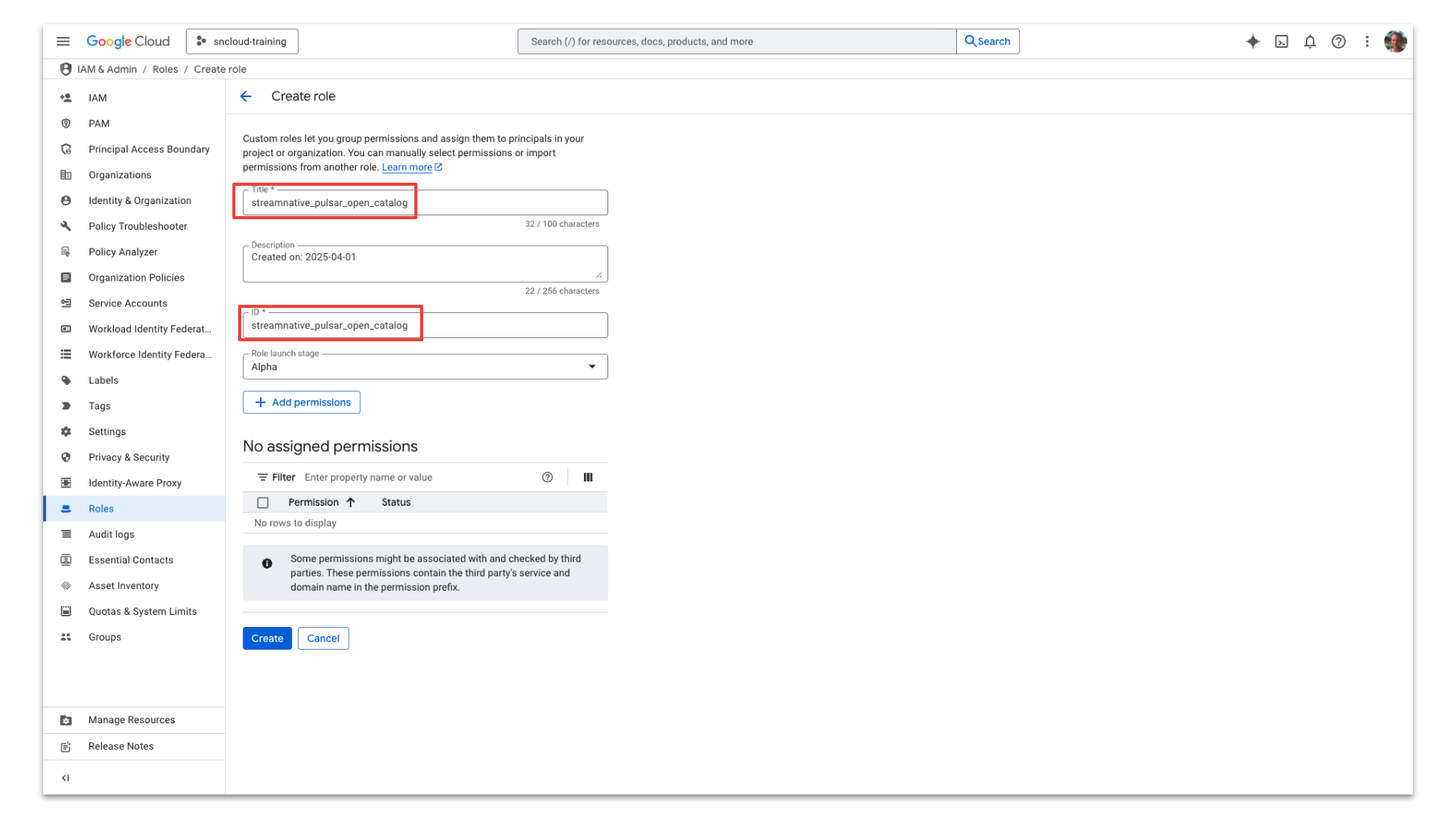Click the filter help icon
The width and height of the screenshot is (1456, 818).
coord(548,477)
